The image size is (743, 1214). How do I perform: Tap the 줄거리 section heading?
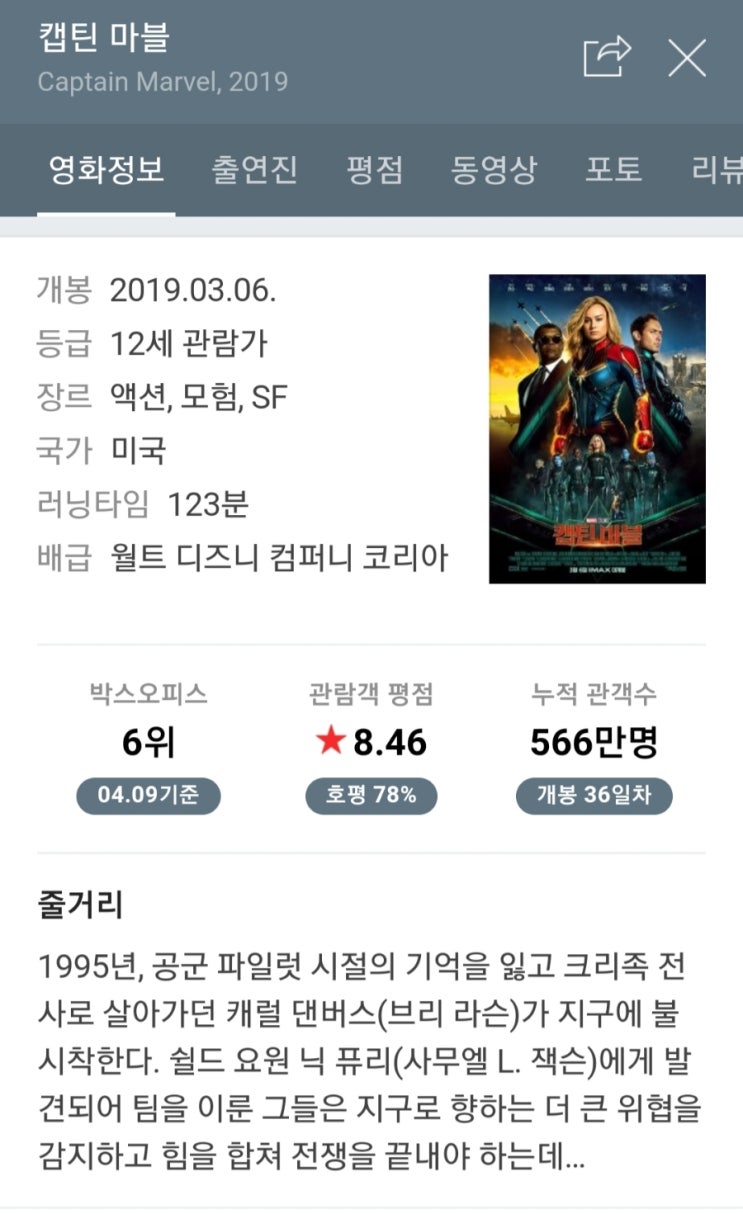(x=81, y=906)
